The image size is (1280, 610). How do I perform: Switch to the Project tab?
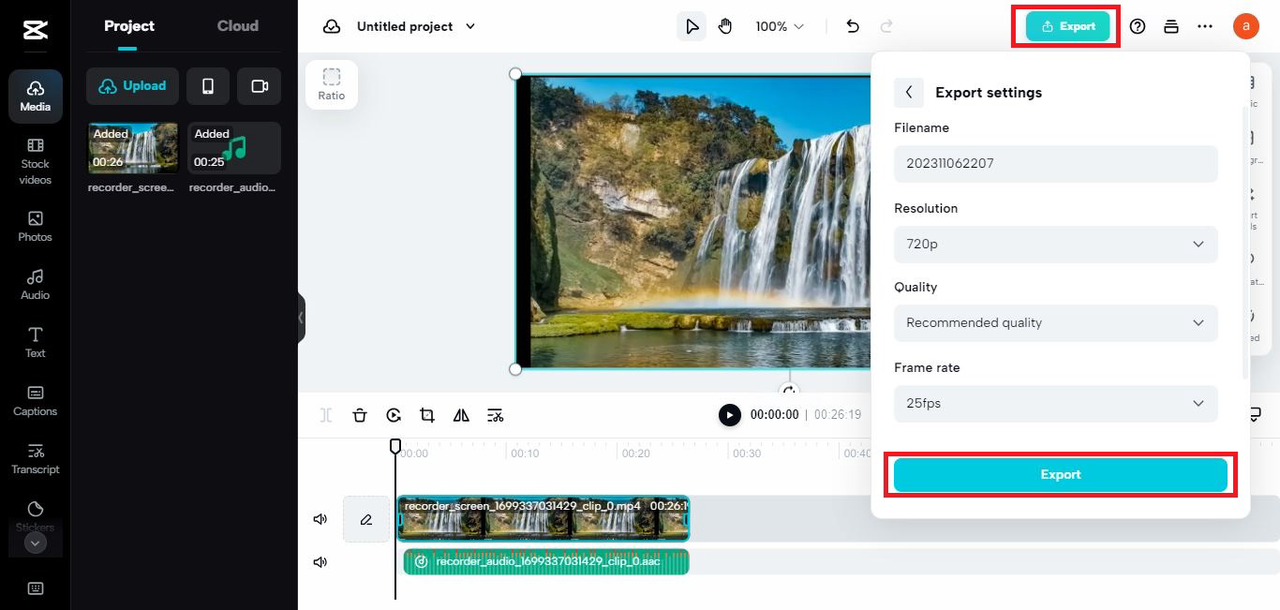pyautogui.click(x=130, y=26)
